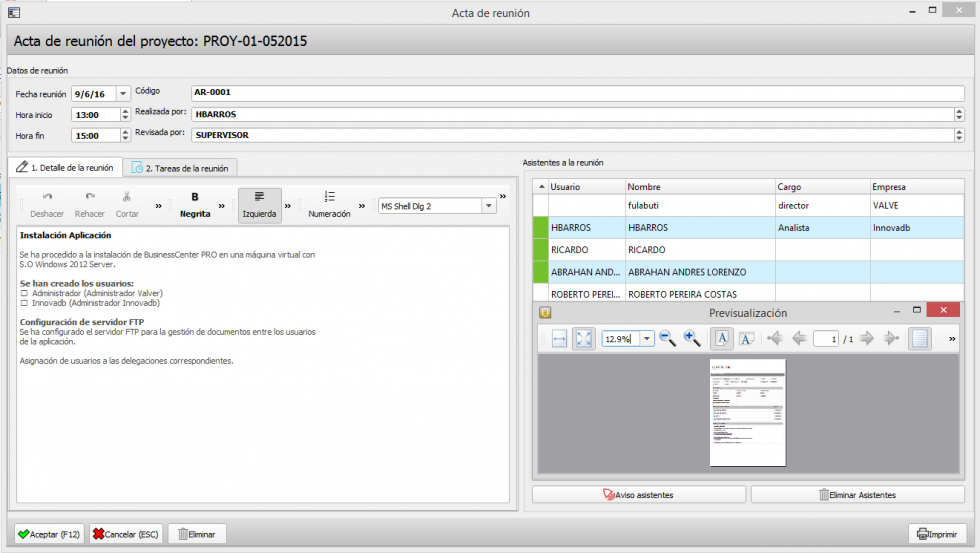Image resolution: width=980 pixels, height=553 pixels.
Task: Apply Numeración numbered list
Action: point(329,205)
